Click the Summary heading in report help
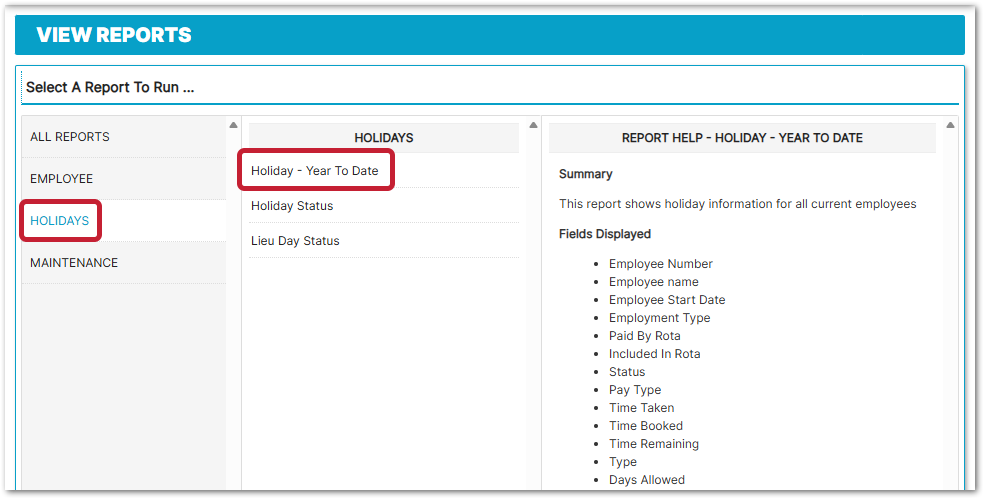The width and height of the screenshot is (984, 499). (x=586, y=174)
